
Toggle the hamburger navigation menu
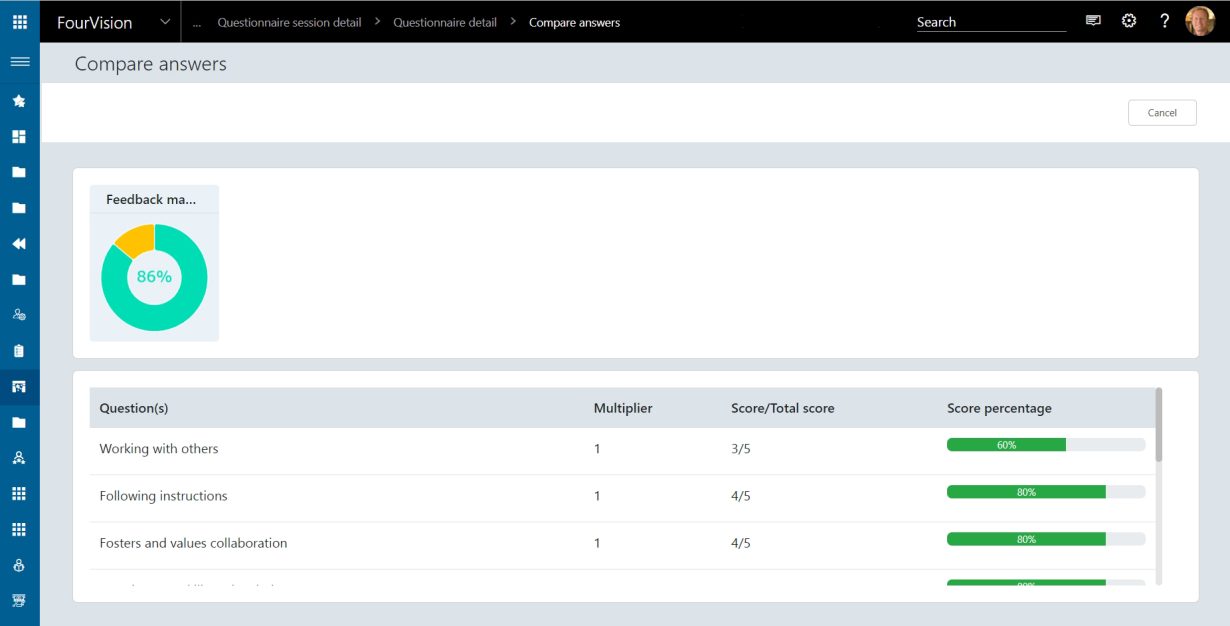pos(19,62)
